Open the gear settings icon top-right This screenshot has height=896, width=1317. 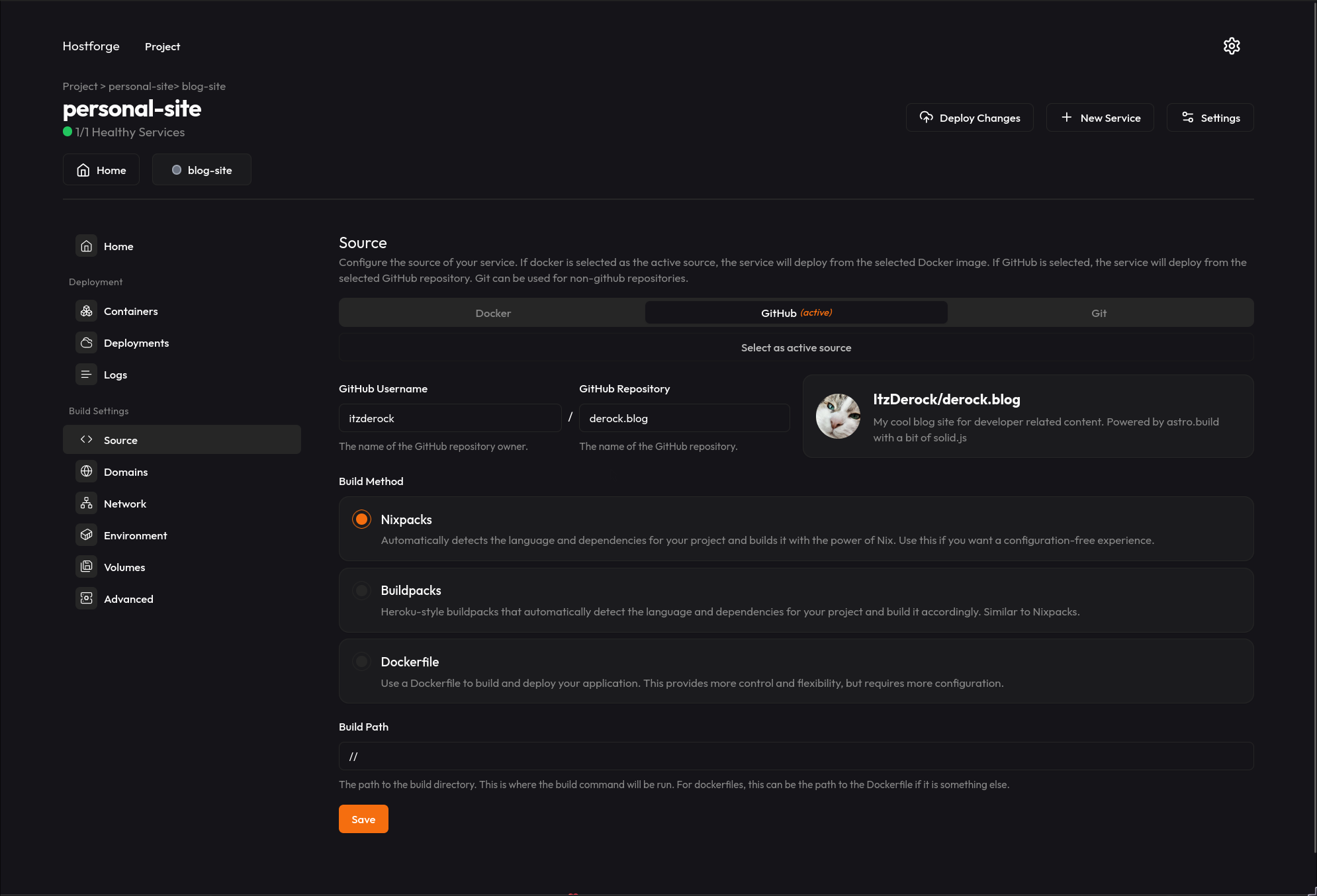pyautogui.click(x=1231, y=46)
